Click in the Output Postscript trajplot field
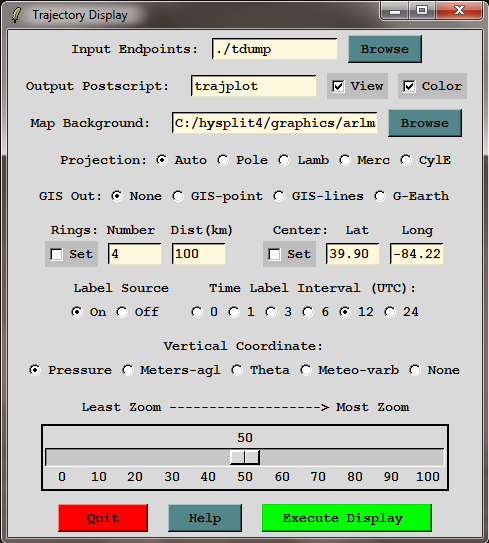 254,86
